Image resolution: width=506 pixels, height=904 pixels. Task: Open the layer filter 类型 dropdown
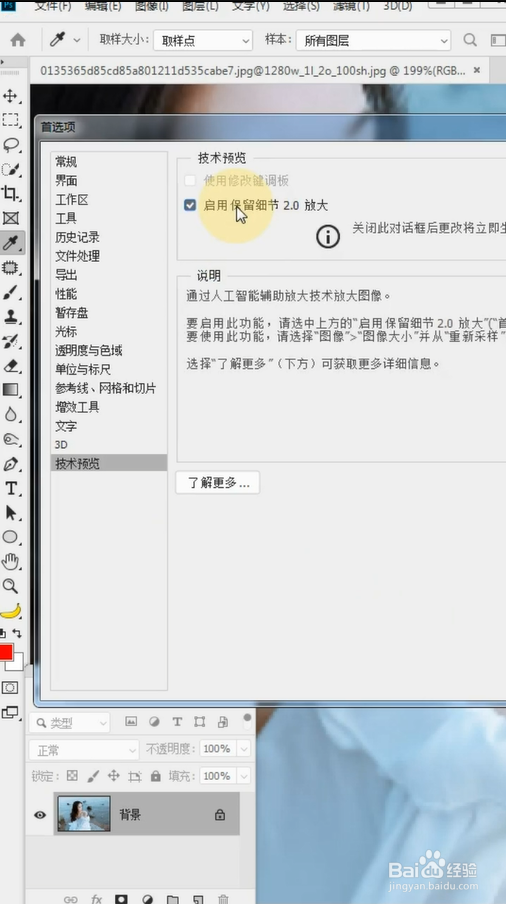(69, 722)
